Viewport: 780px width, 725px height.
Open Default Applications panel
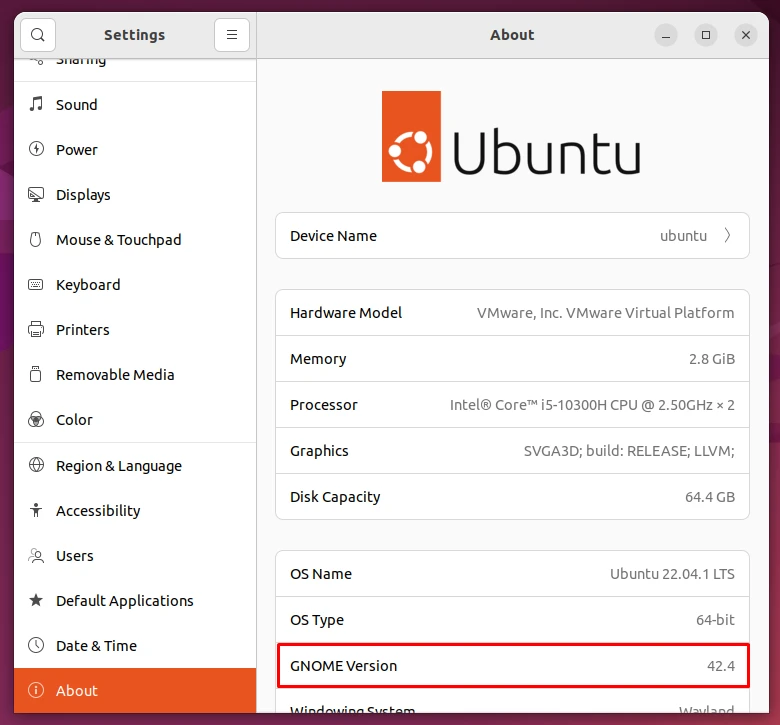(x=135, y=601)
